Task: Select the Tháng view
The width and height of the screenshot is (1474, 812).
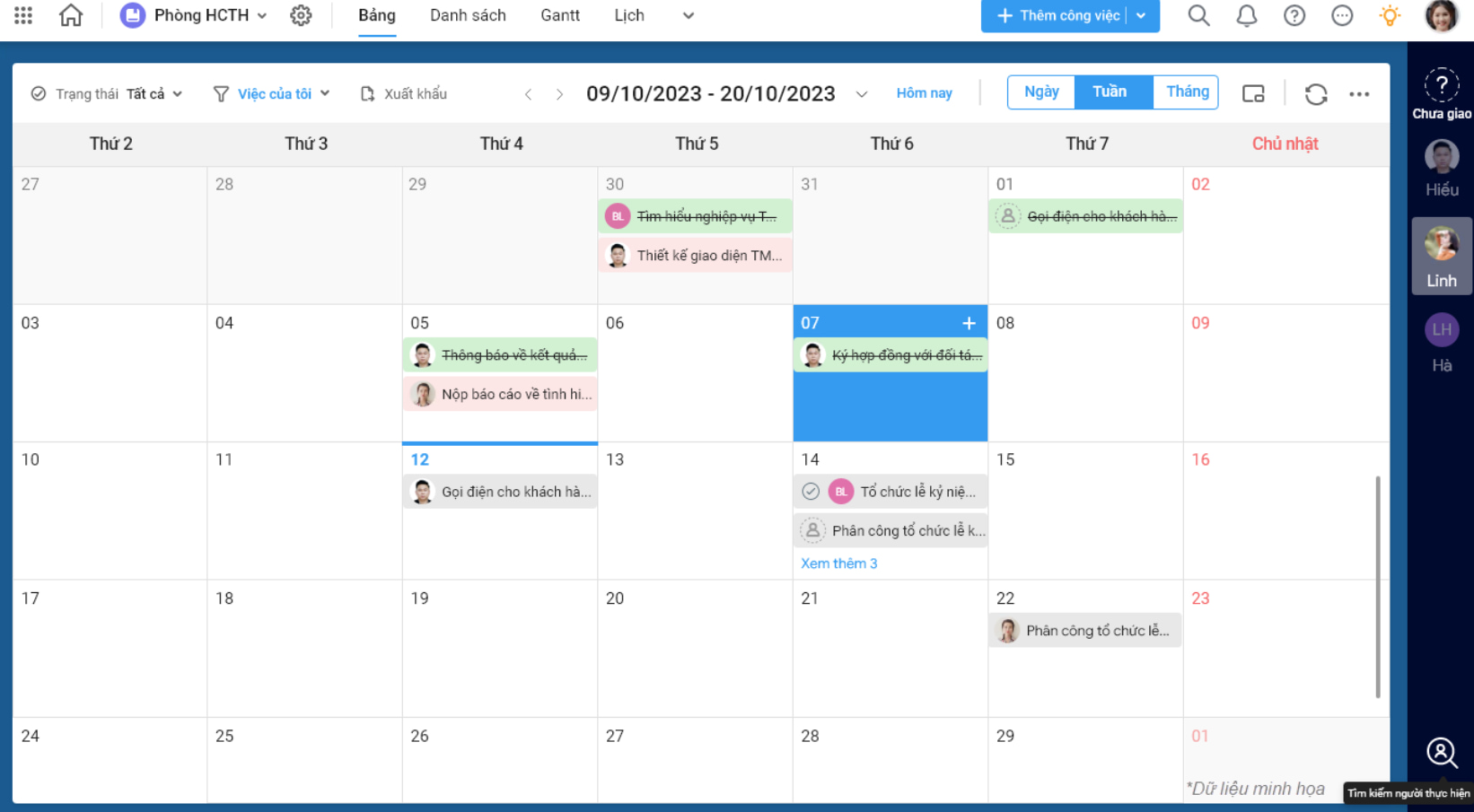Action: pos(1187,92)
